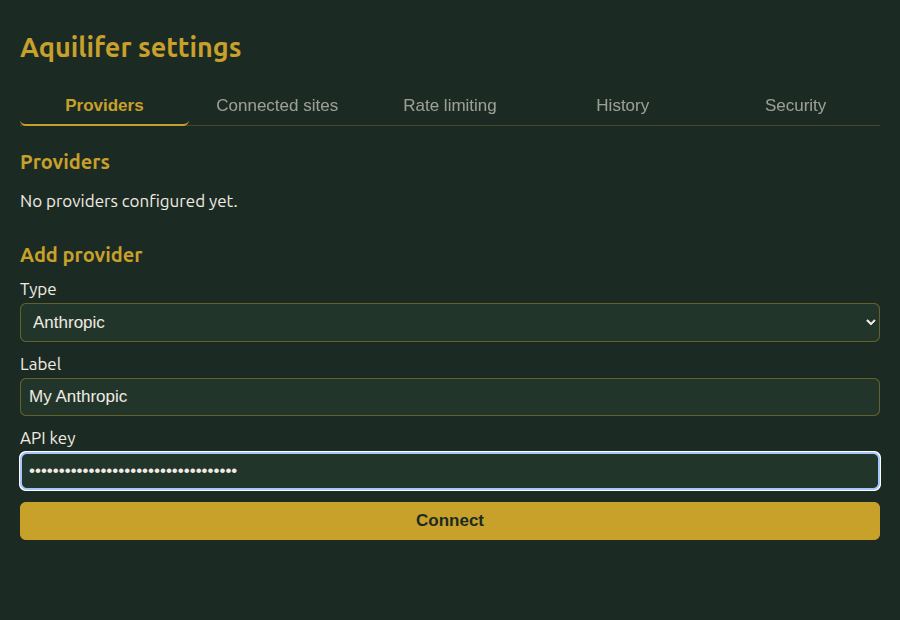Open the provider Type dropdown showing Anthropic
The width and height of the screenshot is (900, 620).
coord(450,323)
